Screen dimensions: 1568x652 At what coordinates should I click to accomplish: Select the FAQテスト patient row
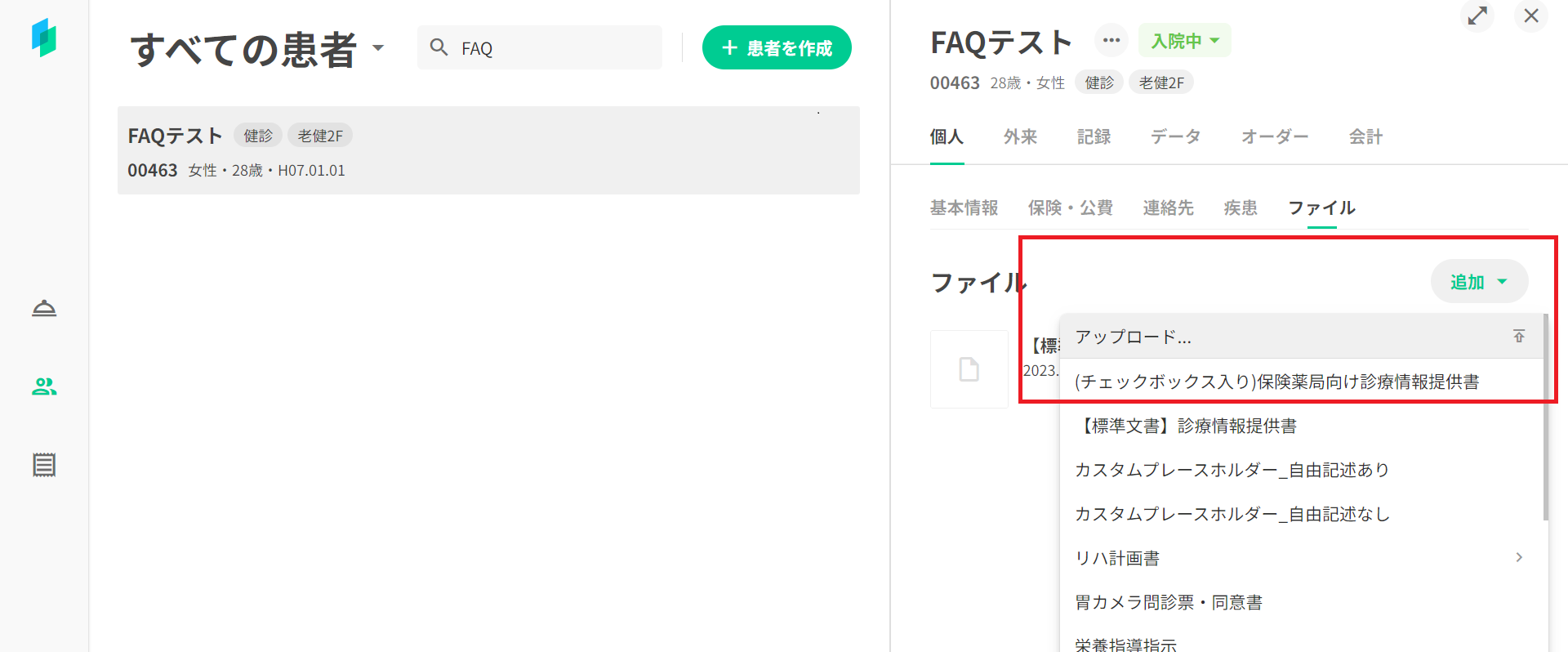[488, 151]
